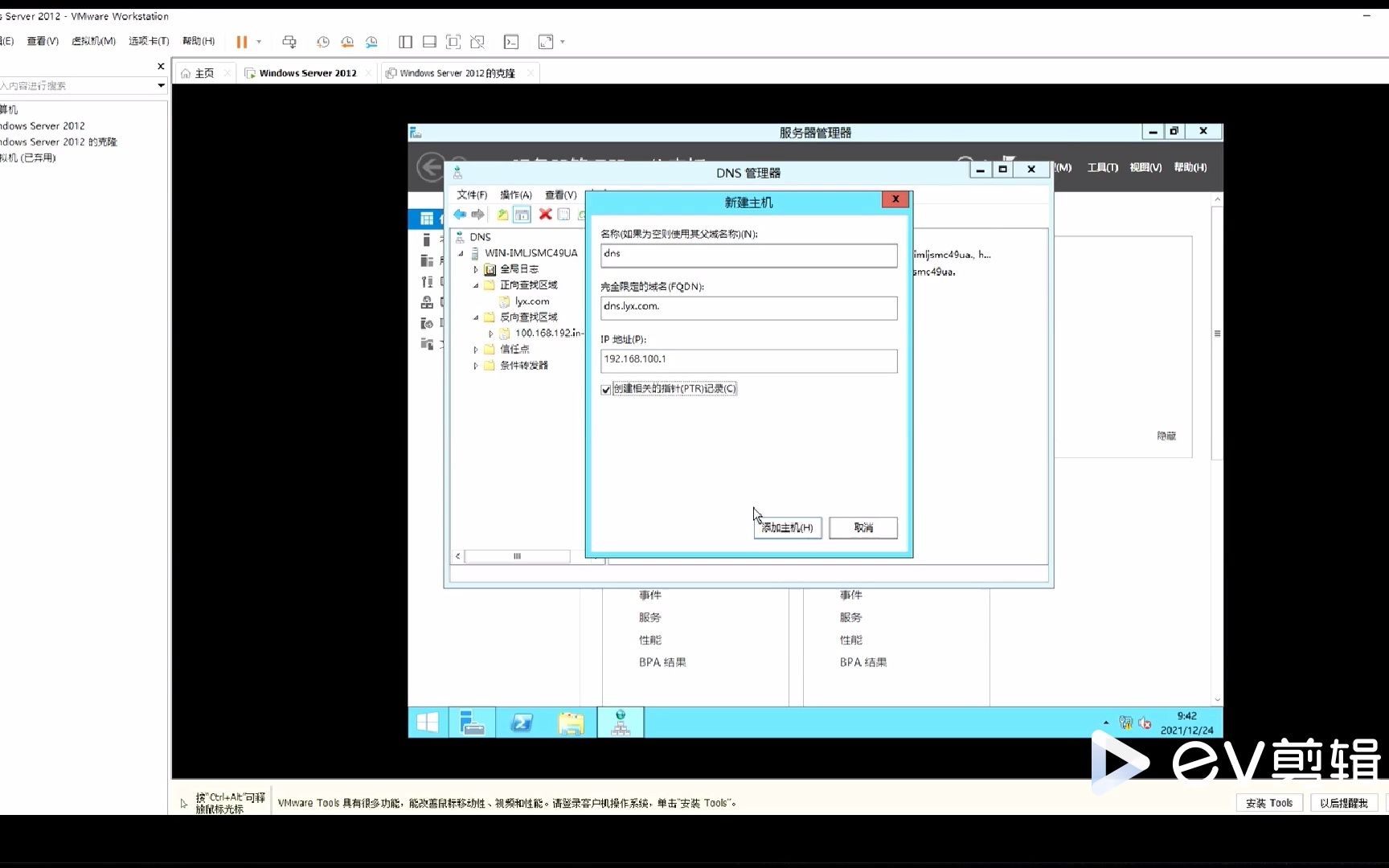The width and height of the screenshot is (1389, 868).
Task: Switch to the 主页 tab
Action: click(x=204, y=73)
